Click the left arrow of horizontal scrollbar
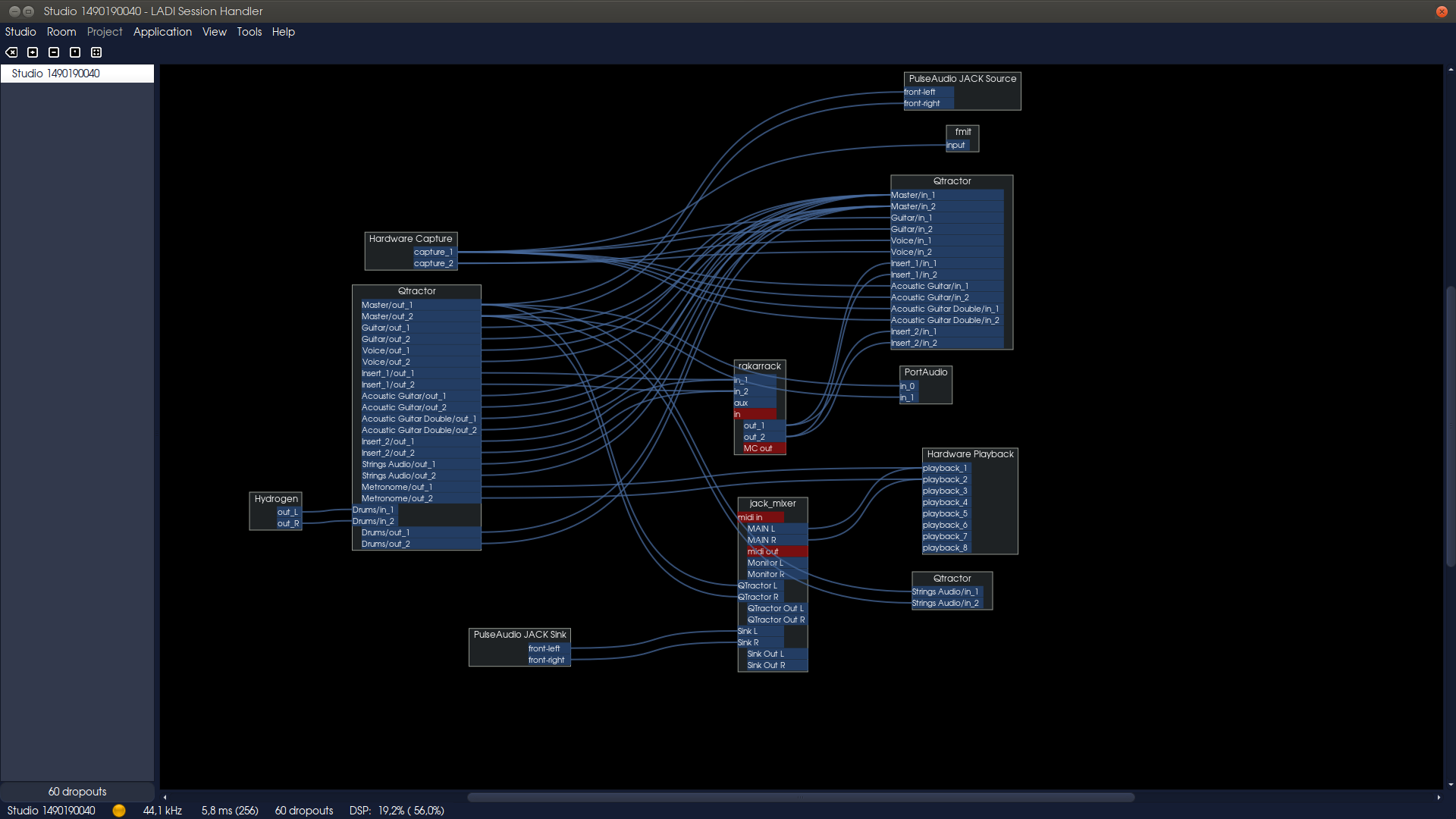The image size is (1456, 819). (165, 797)
